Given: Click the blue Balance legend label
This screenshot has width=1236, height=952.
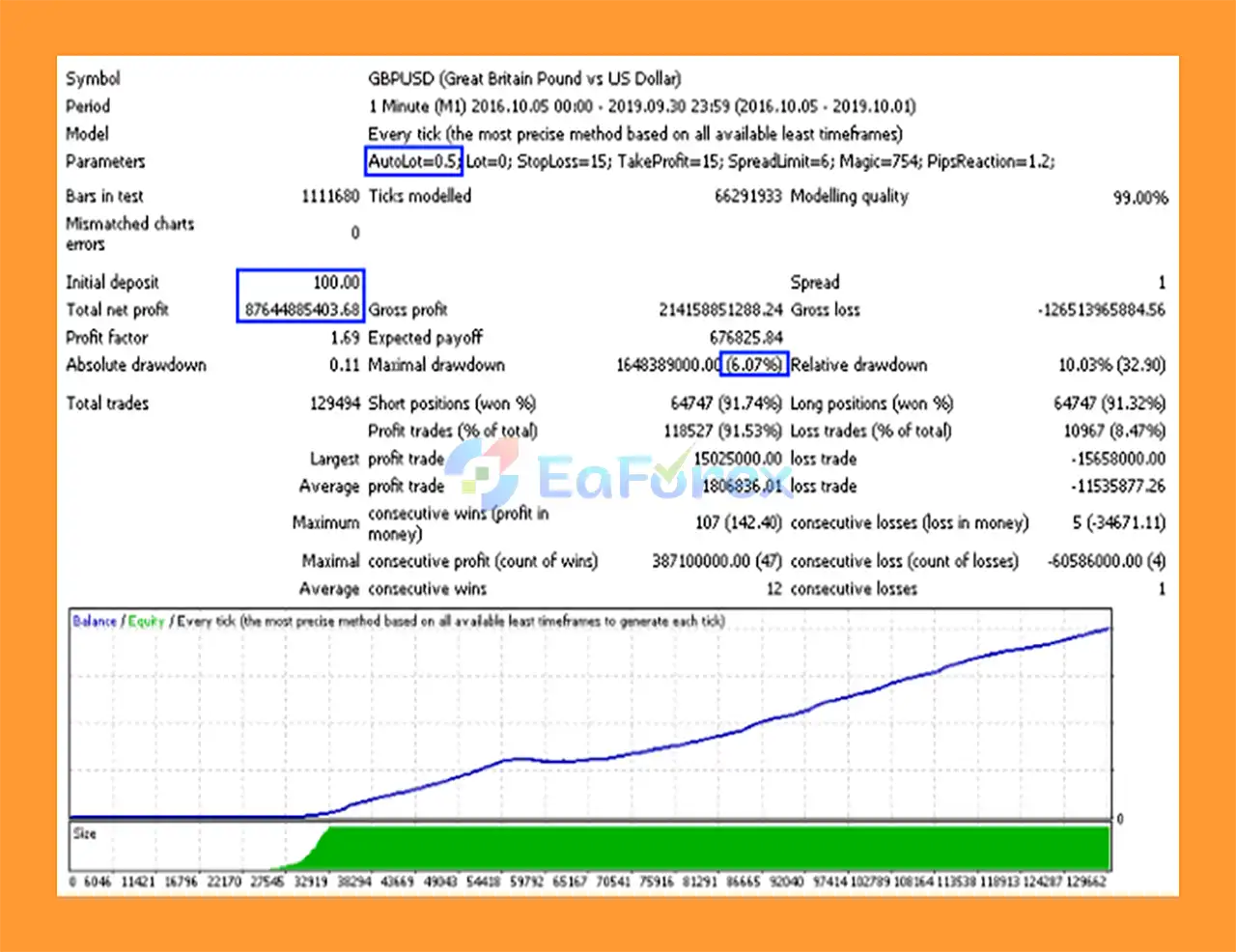Looking at the screenshot, I should click(x=95, y=621).
